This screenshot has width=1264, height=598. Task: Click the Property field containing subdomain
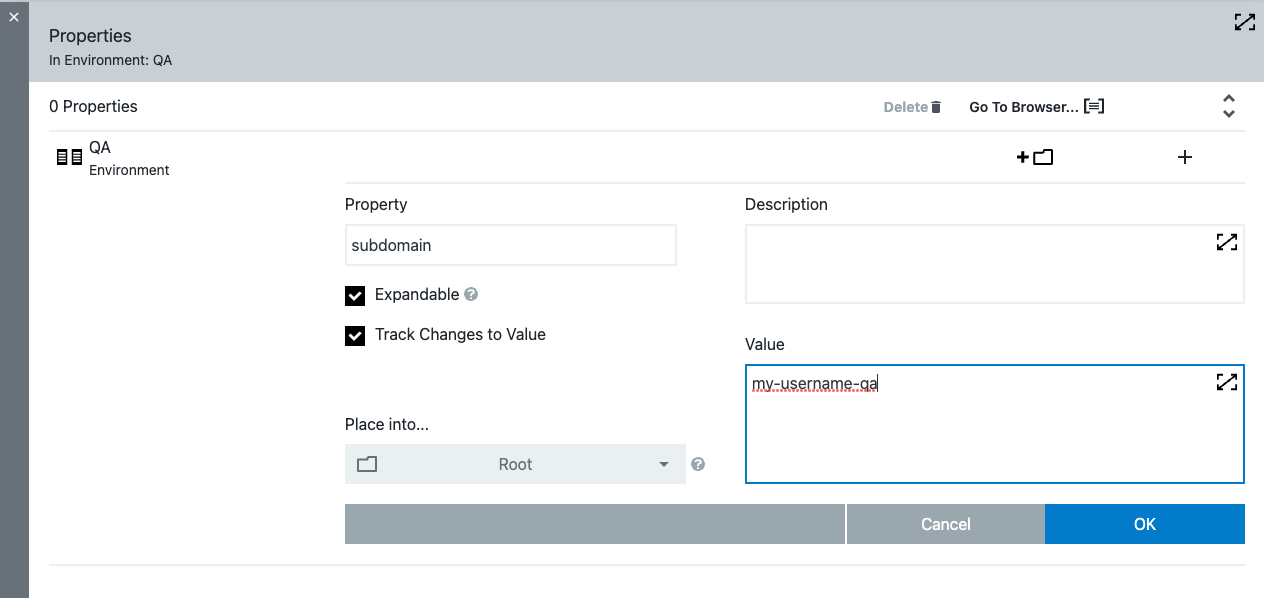pyautogui.click(x=510, y=245)
